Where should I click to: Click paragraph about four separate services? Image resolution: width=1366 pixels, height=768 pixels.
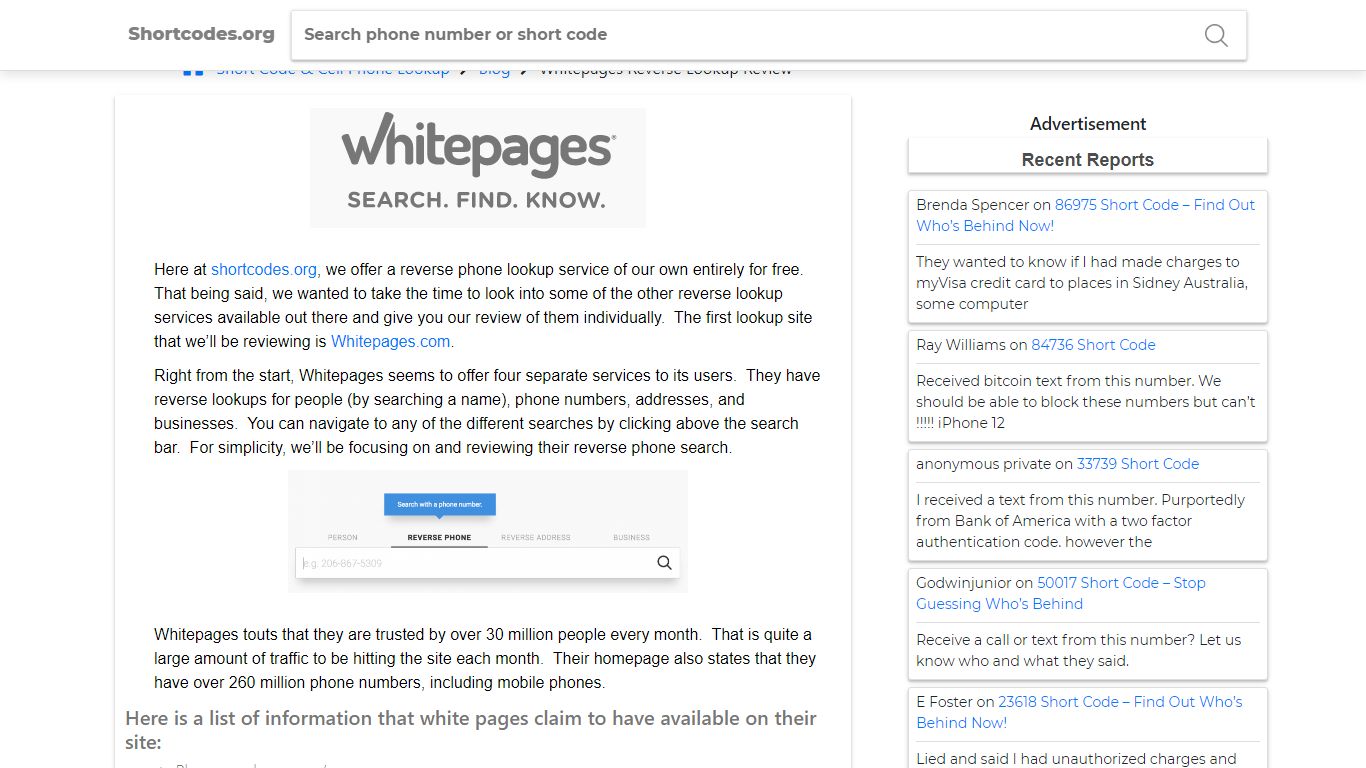(487, 411)
